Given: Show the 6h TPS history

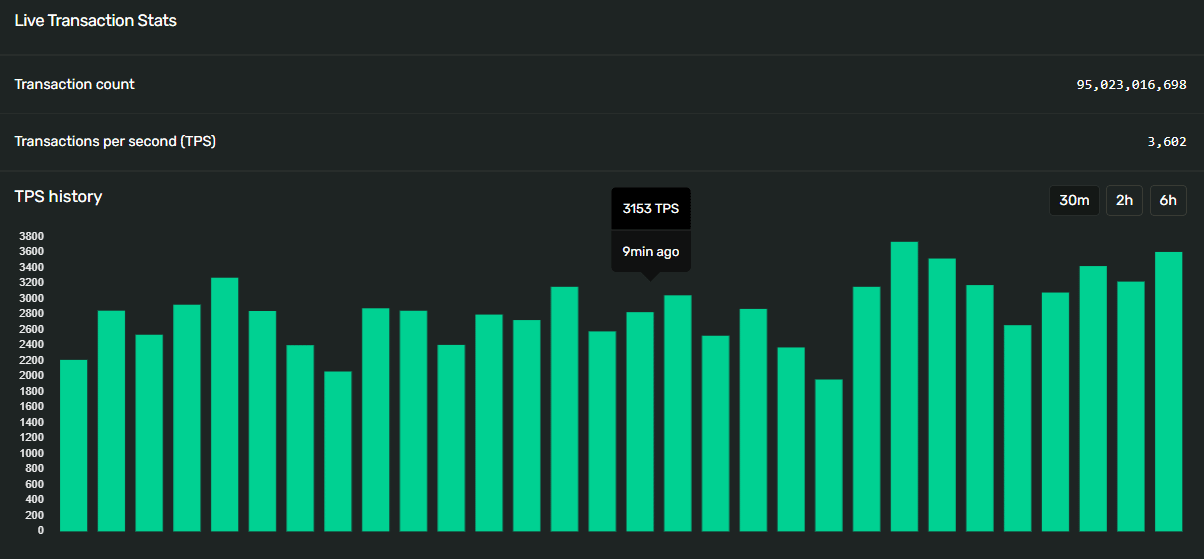Looking at the screenshot, I should coord(1168,200).
